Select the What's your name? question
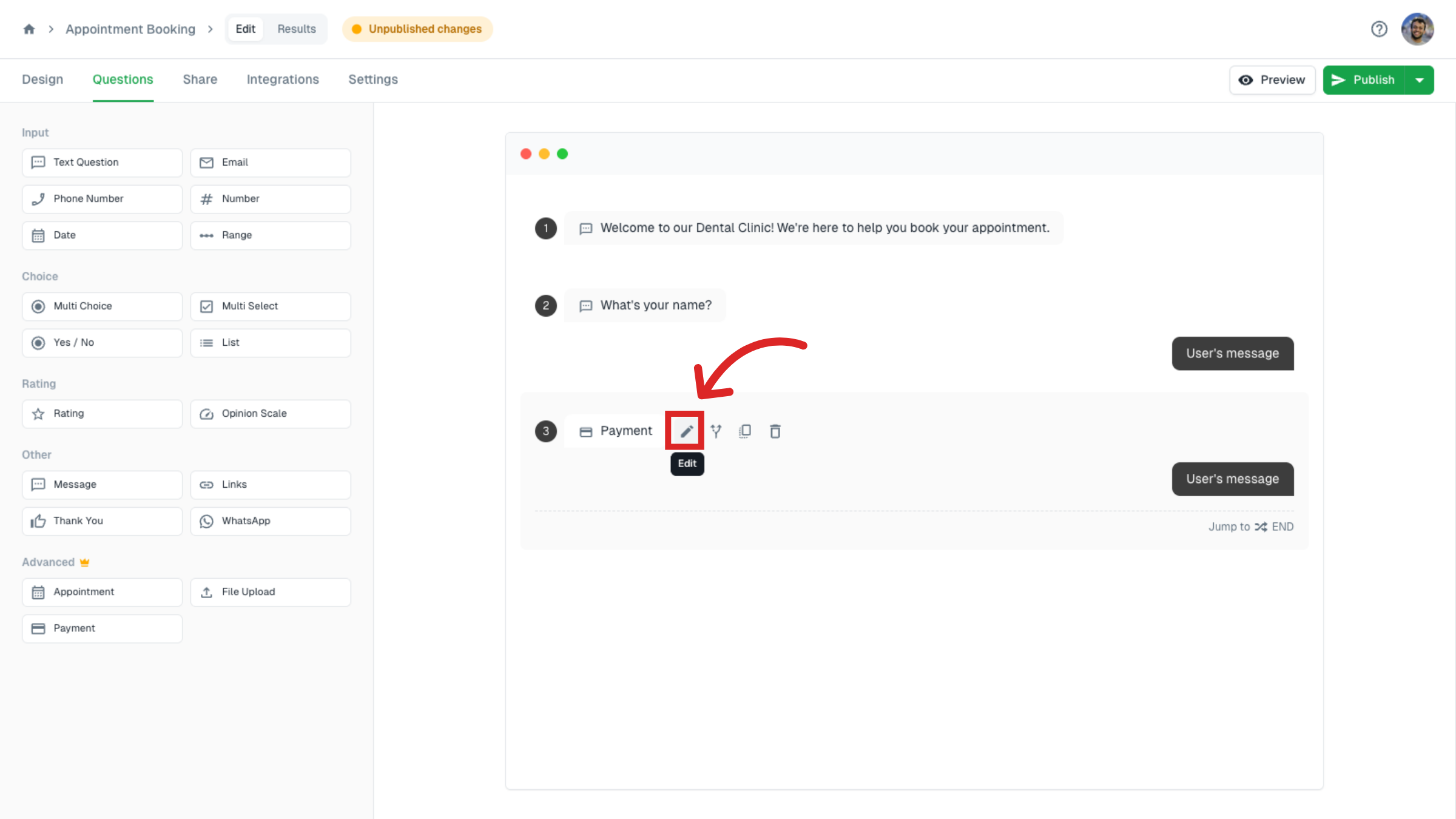 pos(645,305)
